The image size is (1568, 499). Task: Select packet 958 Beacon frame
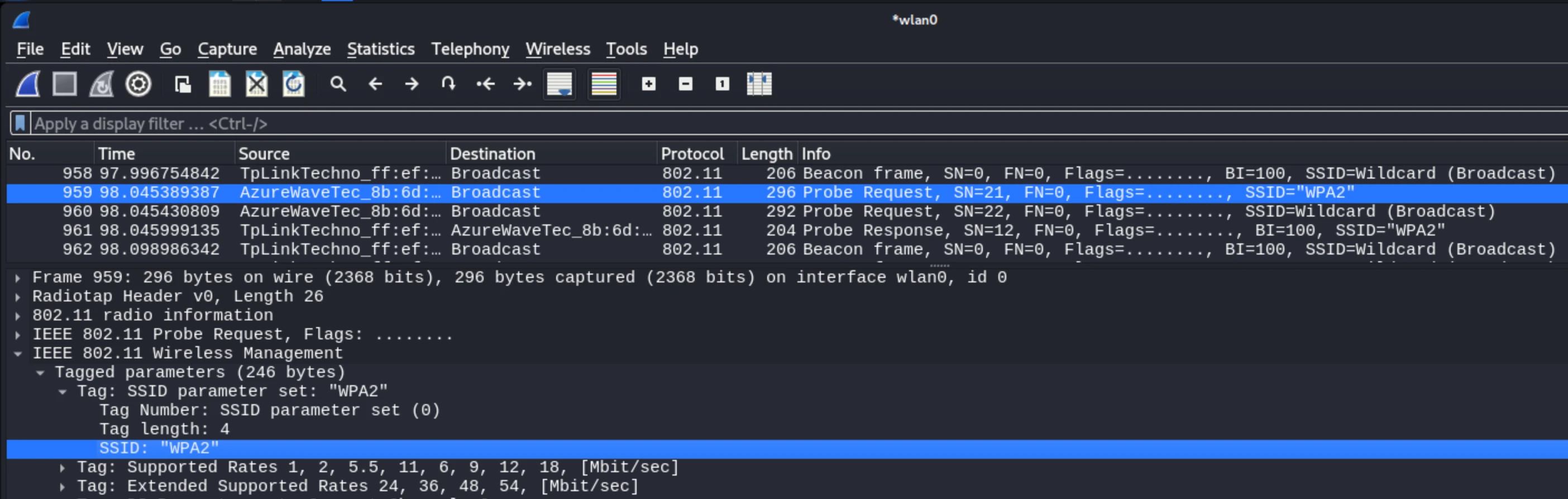787,174
